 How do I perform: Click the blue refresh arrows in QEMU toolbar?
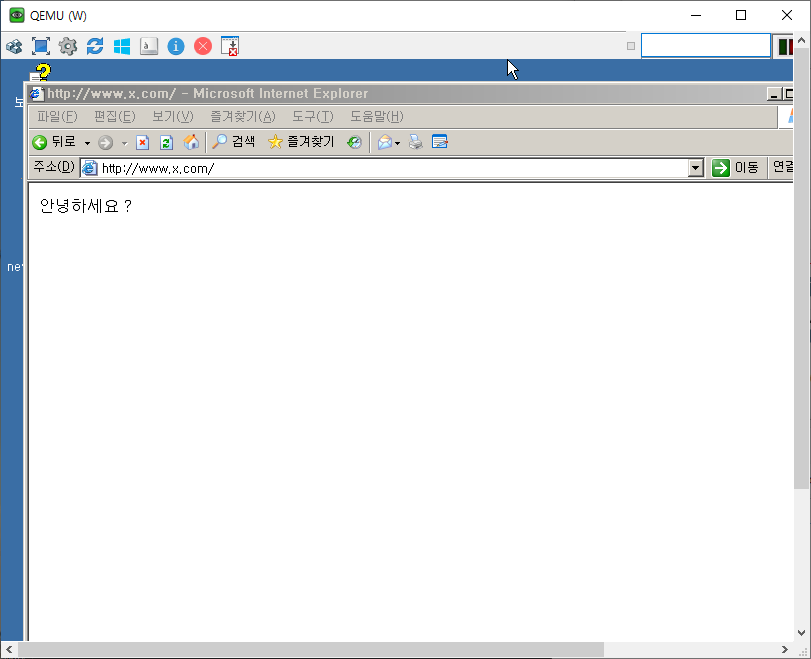[x=95, y=47]
